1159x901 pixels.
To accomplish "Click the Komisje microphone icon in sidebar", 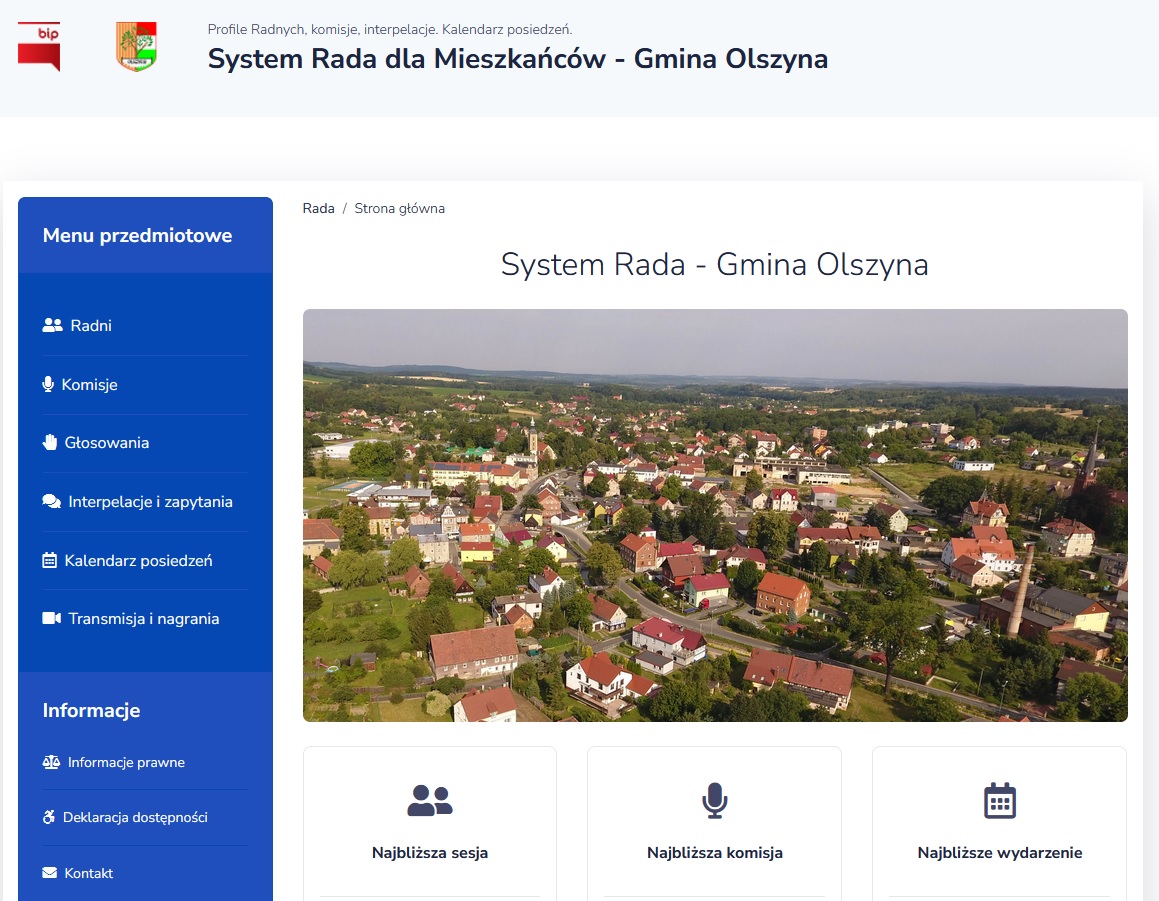I will [x=48, y=384].
